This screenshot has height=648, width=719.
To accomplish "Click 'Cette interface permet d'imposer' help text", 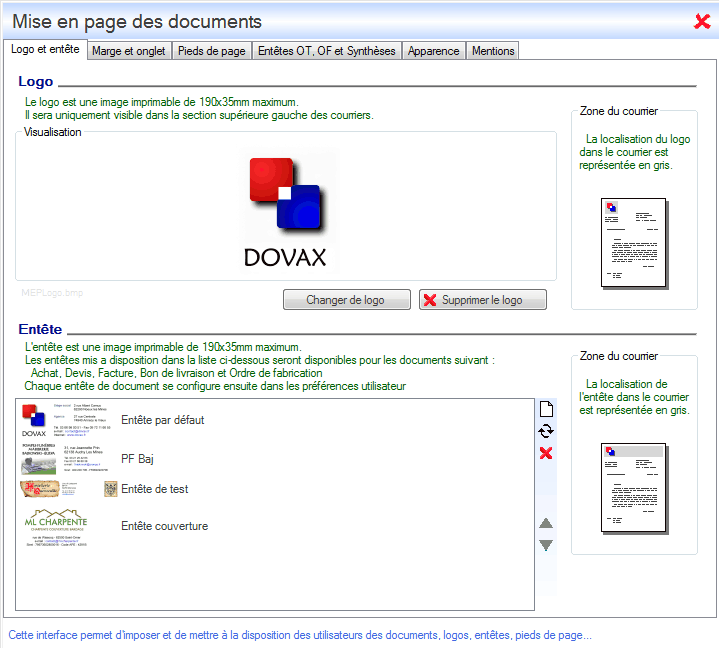I will 300,635.
